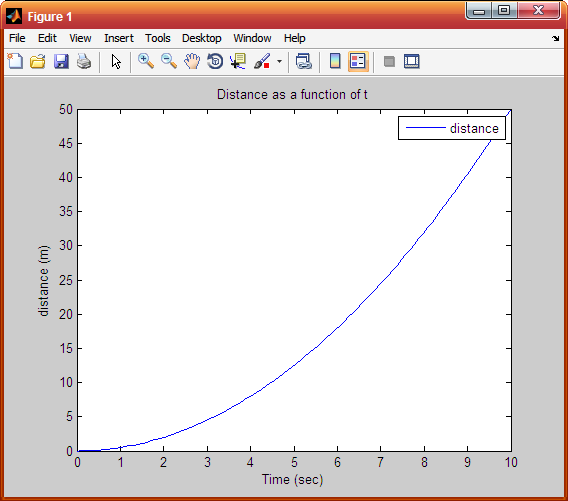Click the Link Plot icon
568x501 pixels.
pyautogui.click(x=304, y=61)
